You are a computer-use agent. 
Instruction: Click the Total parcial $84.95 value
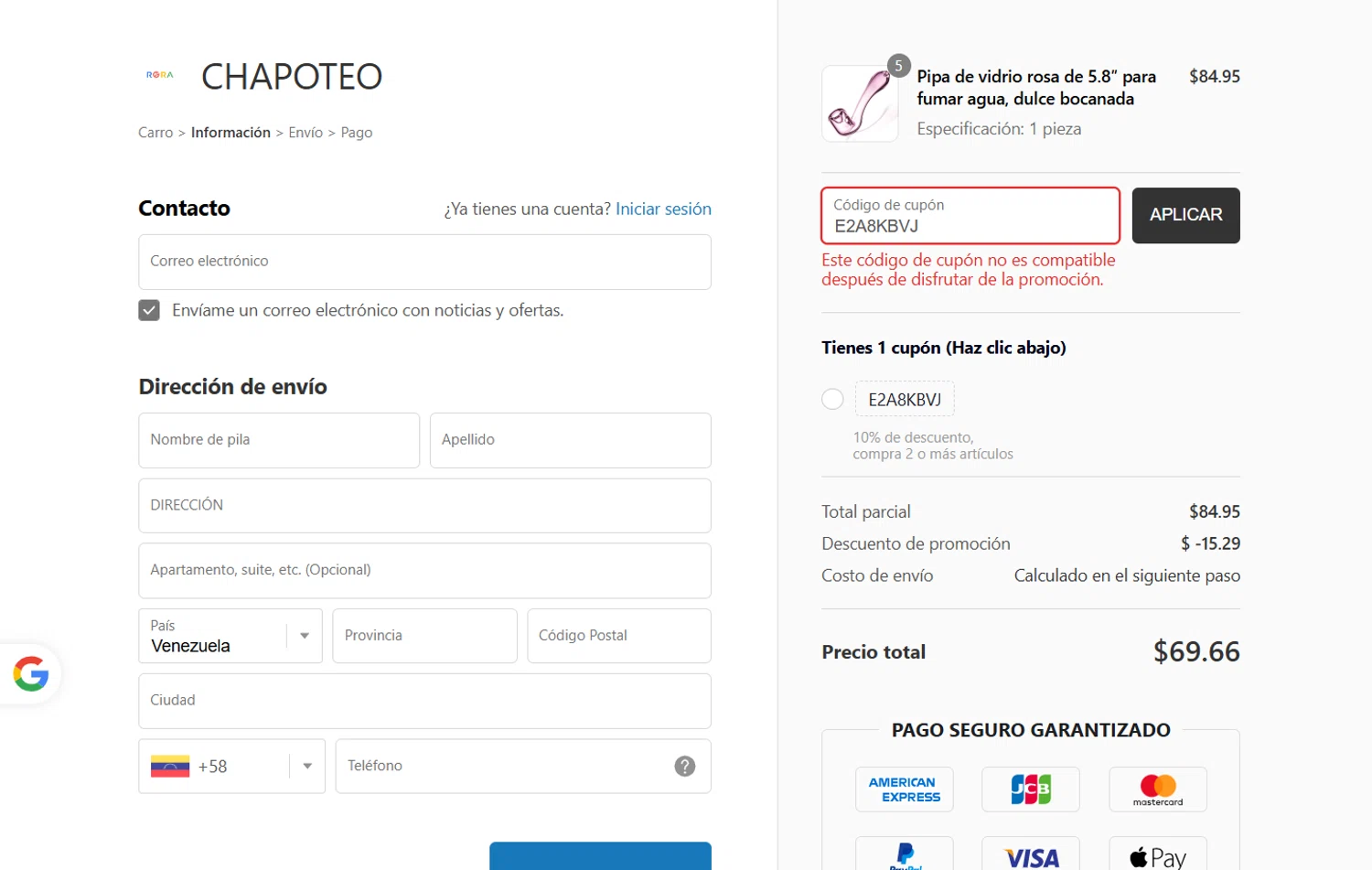tap(1215, 511)
